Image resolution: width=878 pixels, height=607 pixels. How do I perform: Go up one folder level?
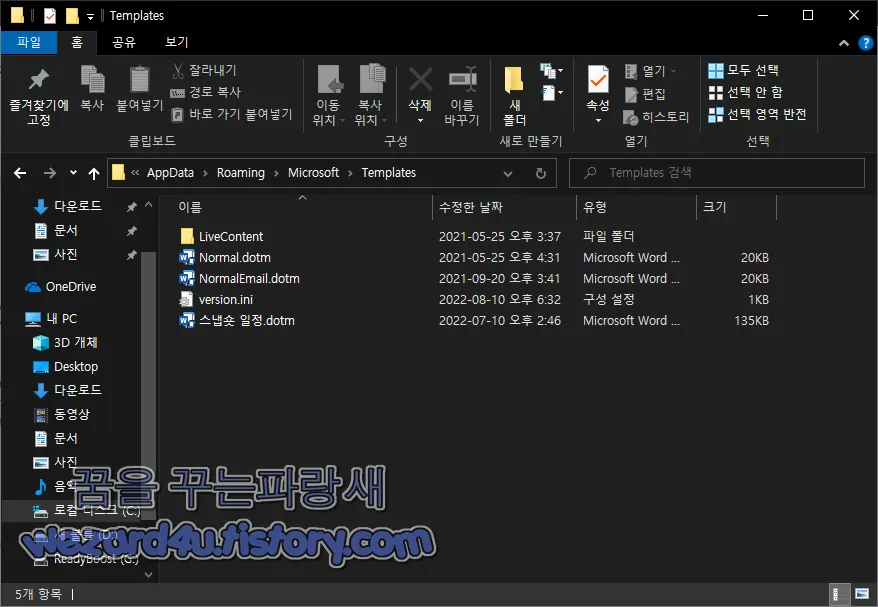pos(94,174)
